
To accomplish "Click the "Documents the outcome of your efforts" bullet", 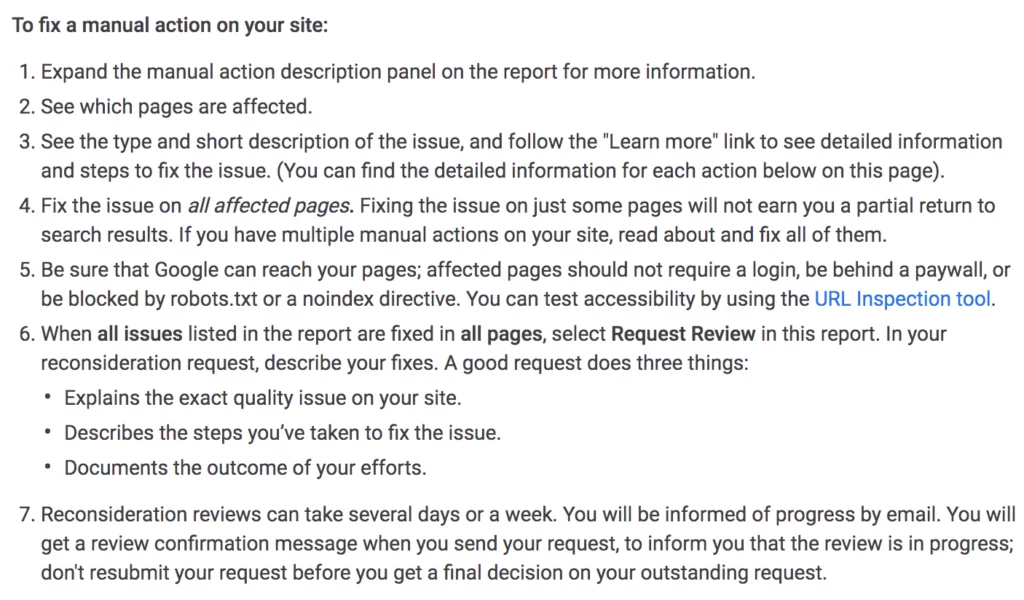I will pyautogui.click(x=245, y=467).
